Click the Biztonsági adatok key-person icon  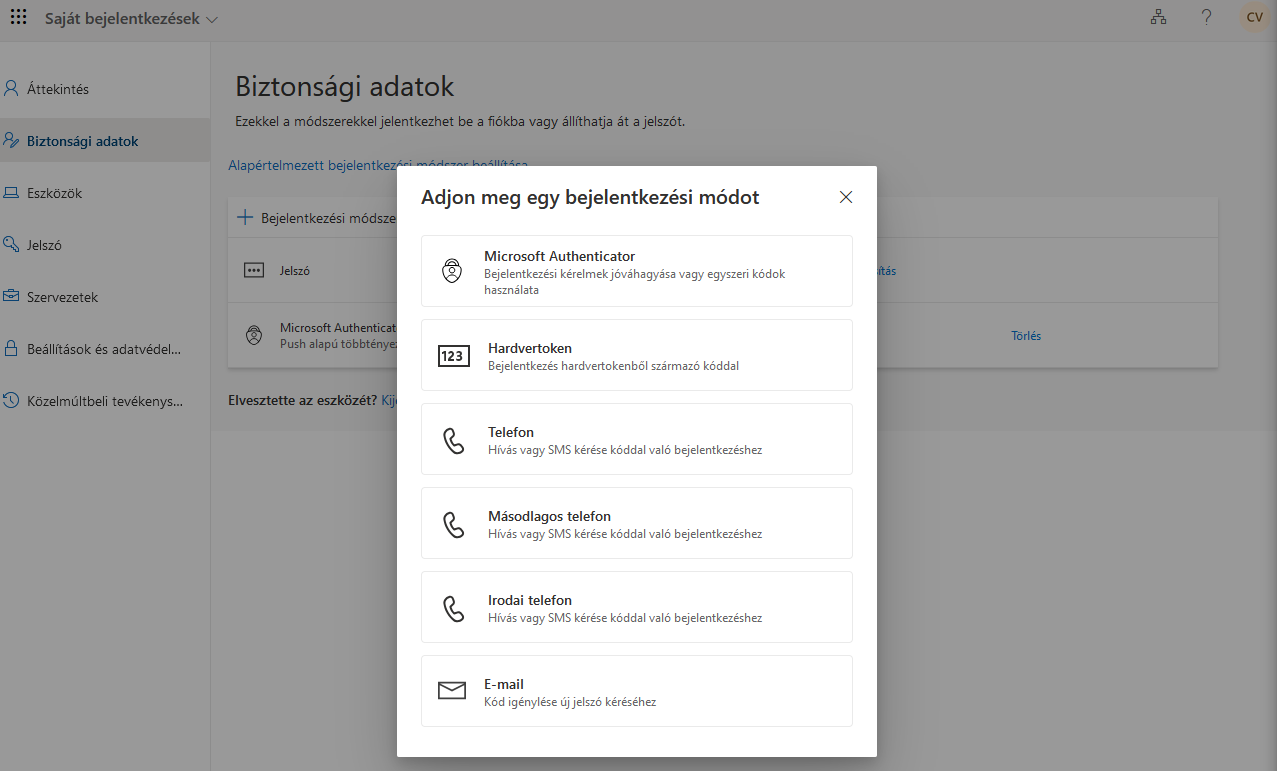click(11, 140)
